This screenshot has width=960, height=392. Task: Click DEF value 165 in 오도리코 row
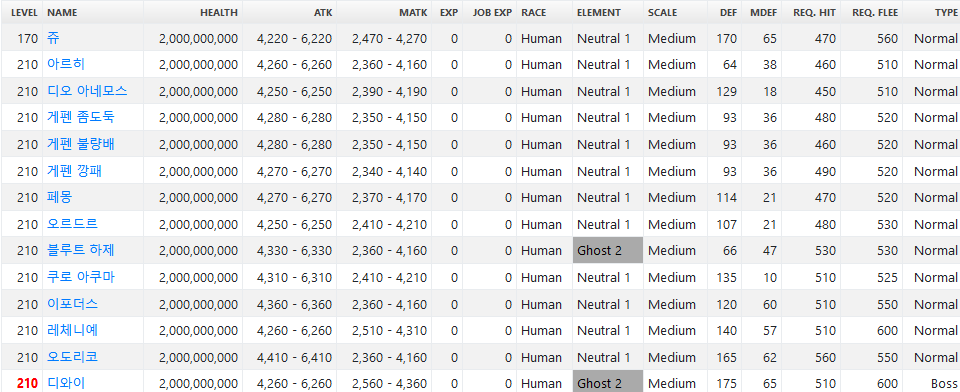(727, 357)
